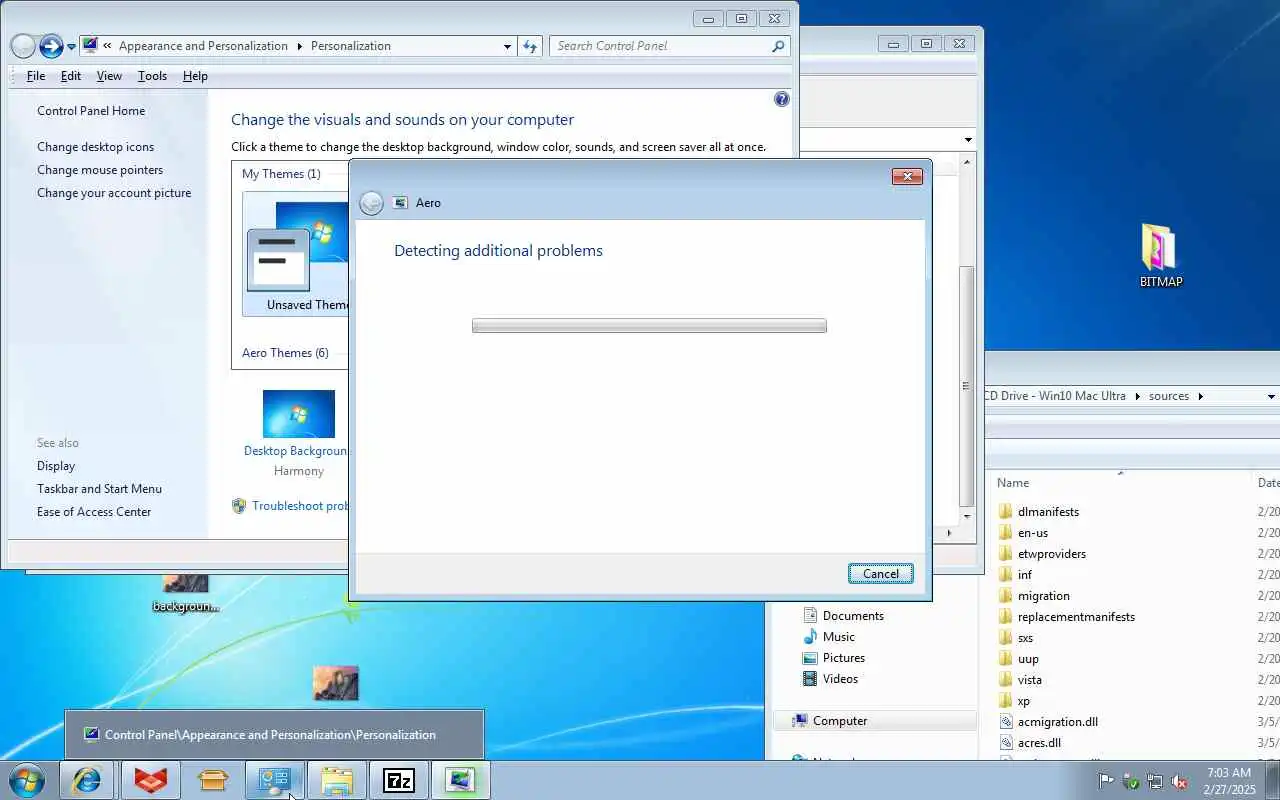Open the Tools menu
The height and width of the screenshot is (800, 1280).
click(x=152, y=76)
